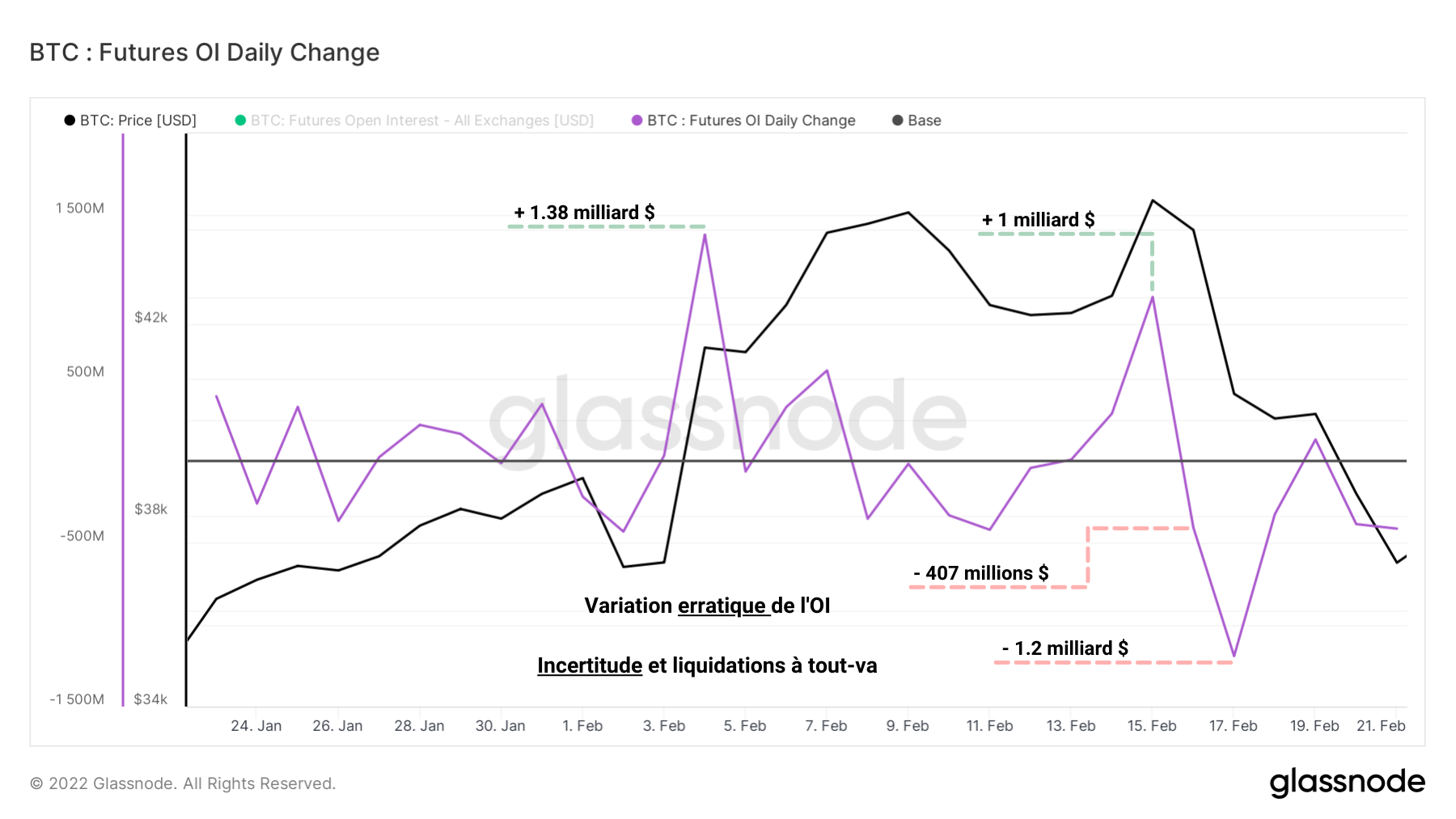Click the purple Futures OI Daily Change dot

tap(637, 120)
